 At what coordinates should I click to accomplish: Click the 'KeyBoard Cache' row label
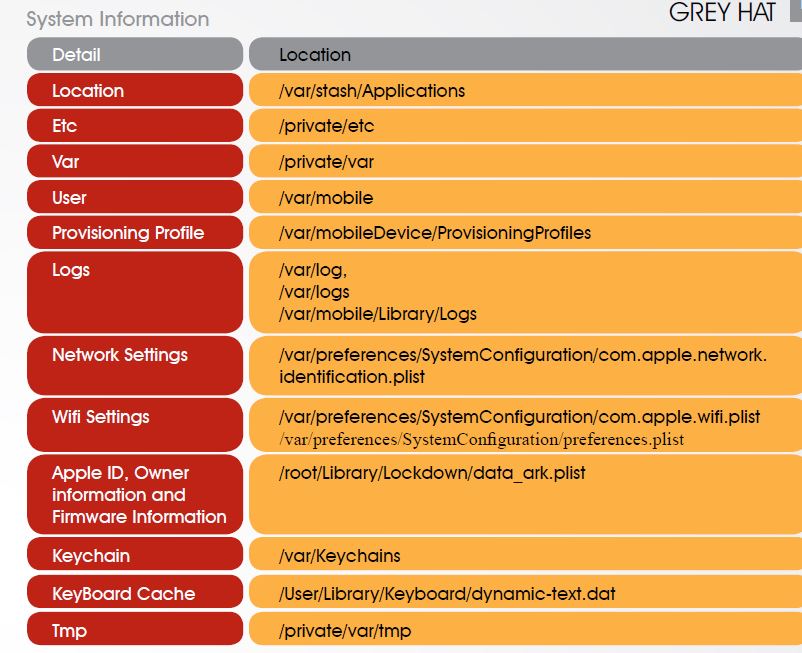[x=135, y=592]
